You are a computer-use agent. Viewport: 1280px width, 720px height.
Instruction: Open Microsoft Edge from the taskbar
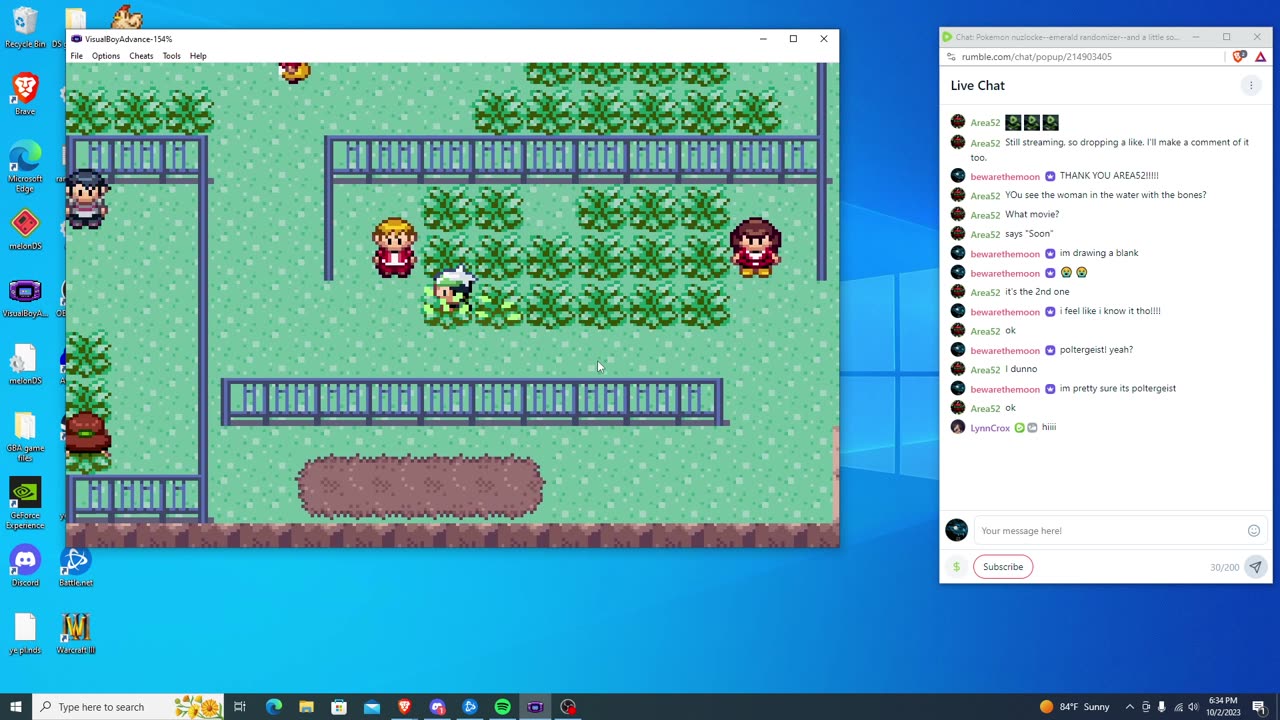[273, 707]
